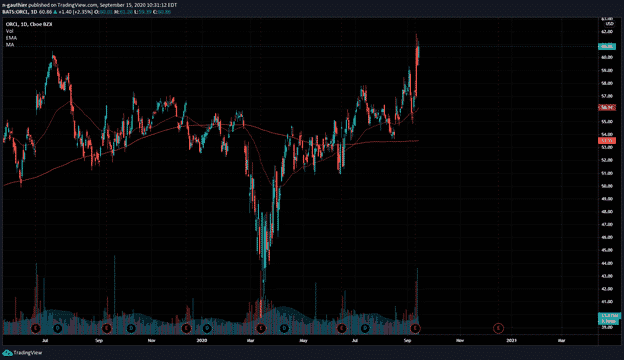
Task: Click the 58.00 price axis label
Action: (607, 83)
